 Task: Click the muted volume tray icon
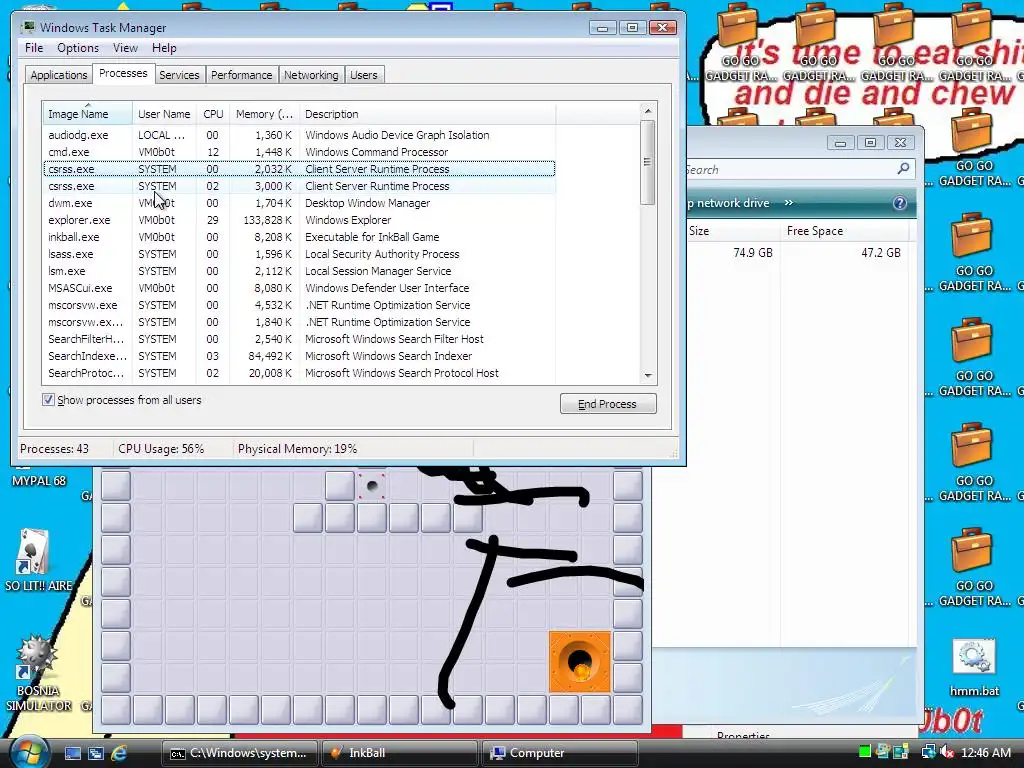[946, 752]
